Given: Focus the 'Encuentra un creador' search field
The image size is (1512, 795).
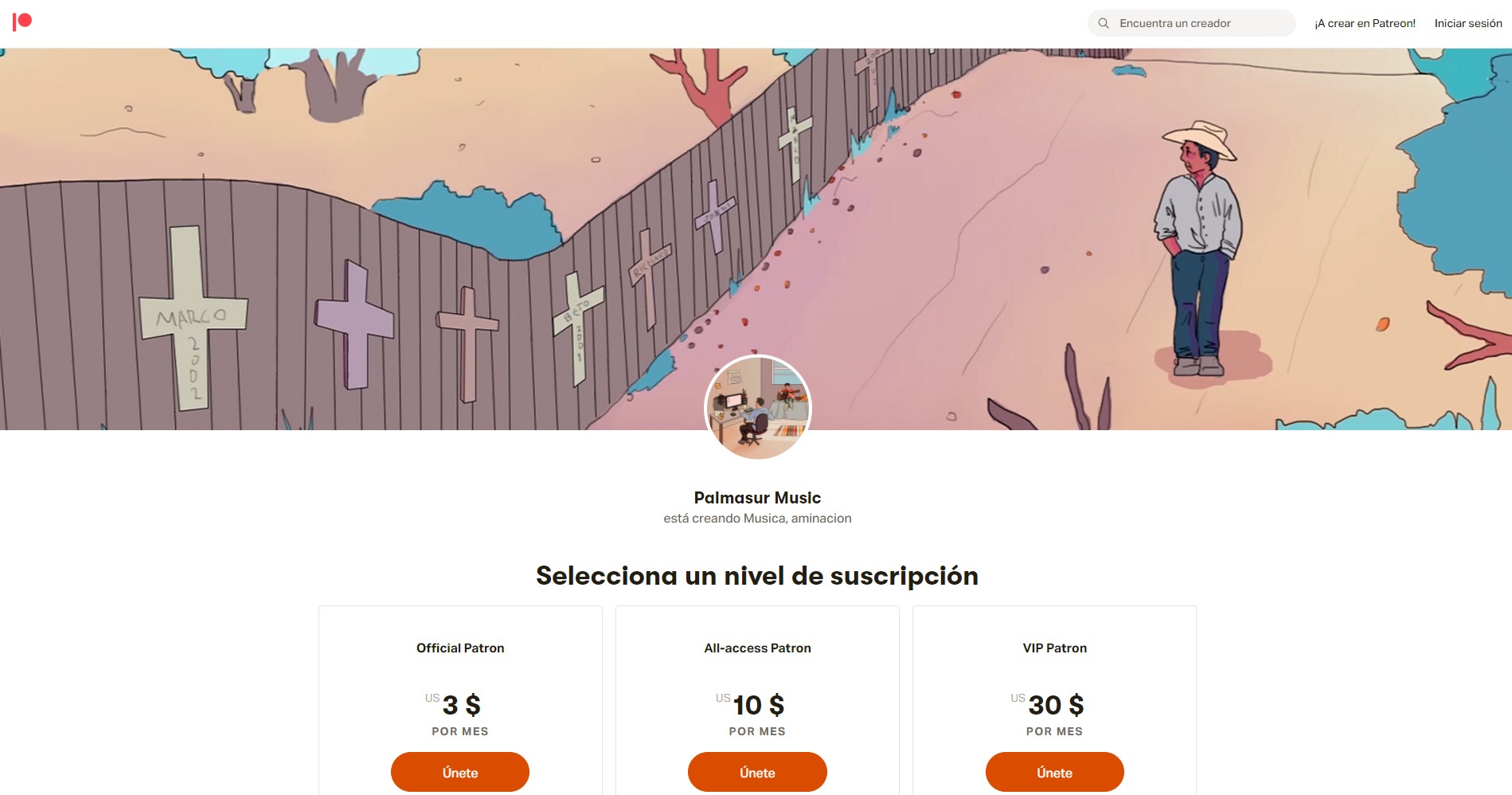Looking at the screenshot, I should click(x=1191, y=23).
